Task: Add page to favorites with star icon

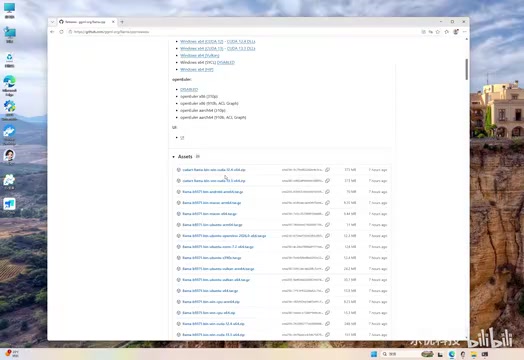Action: pos(438,32)
